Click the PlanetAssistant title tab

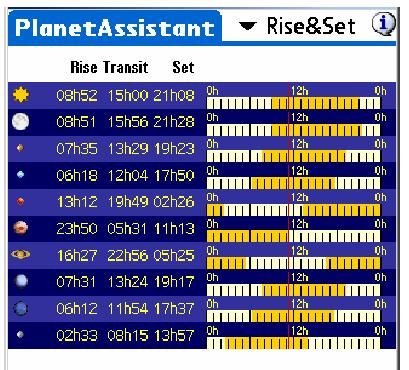point(115,27)
